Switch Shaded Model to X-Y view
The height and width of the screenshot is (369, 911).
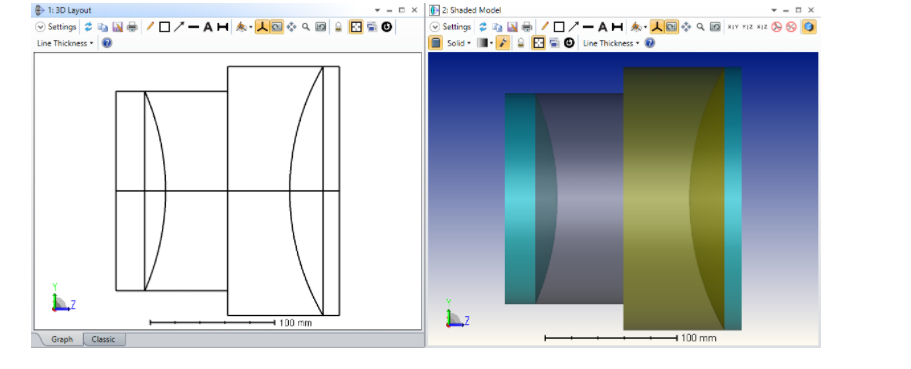734,27
